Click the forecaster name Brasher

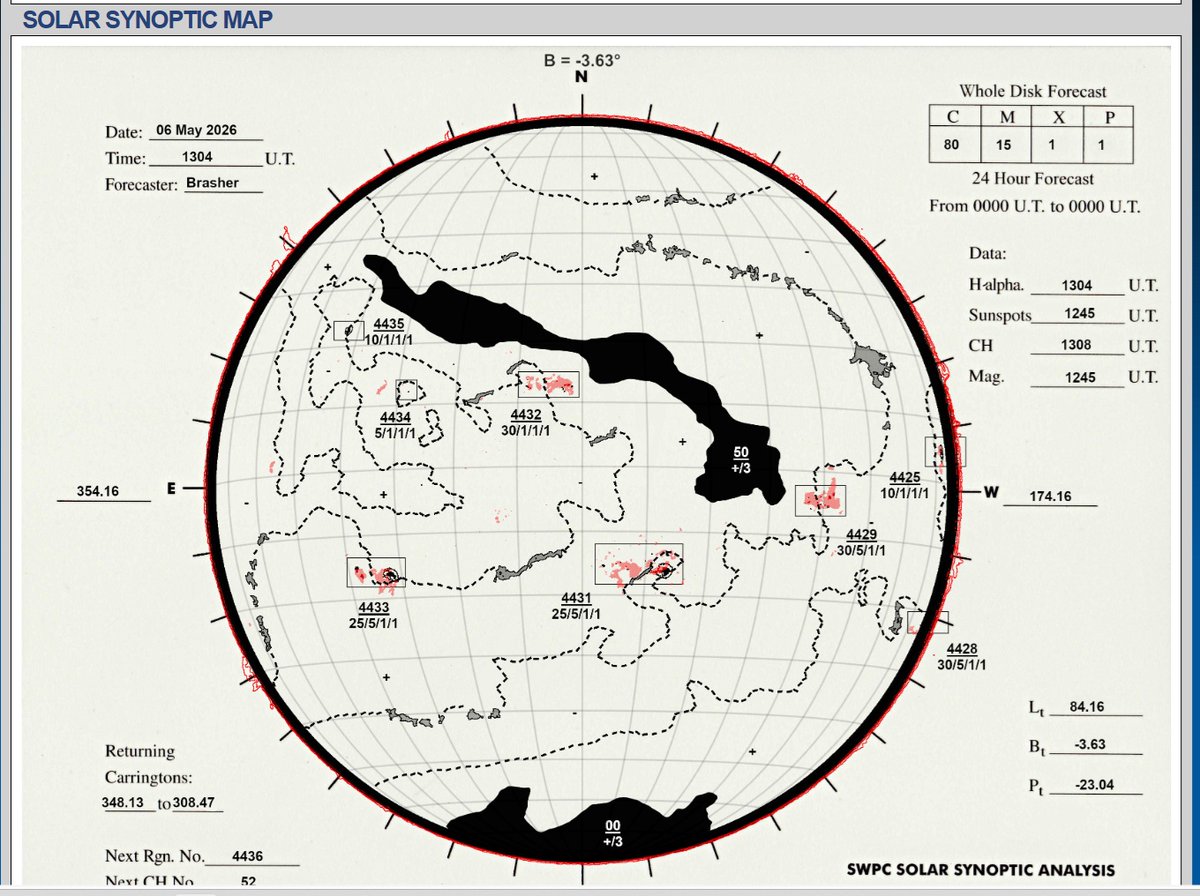point(212,183)
